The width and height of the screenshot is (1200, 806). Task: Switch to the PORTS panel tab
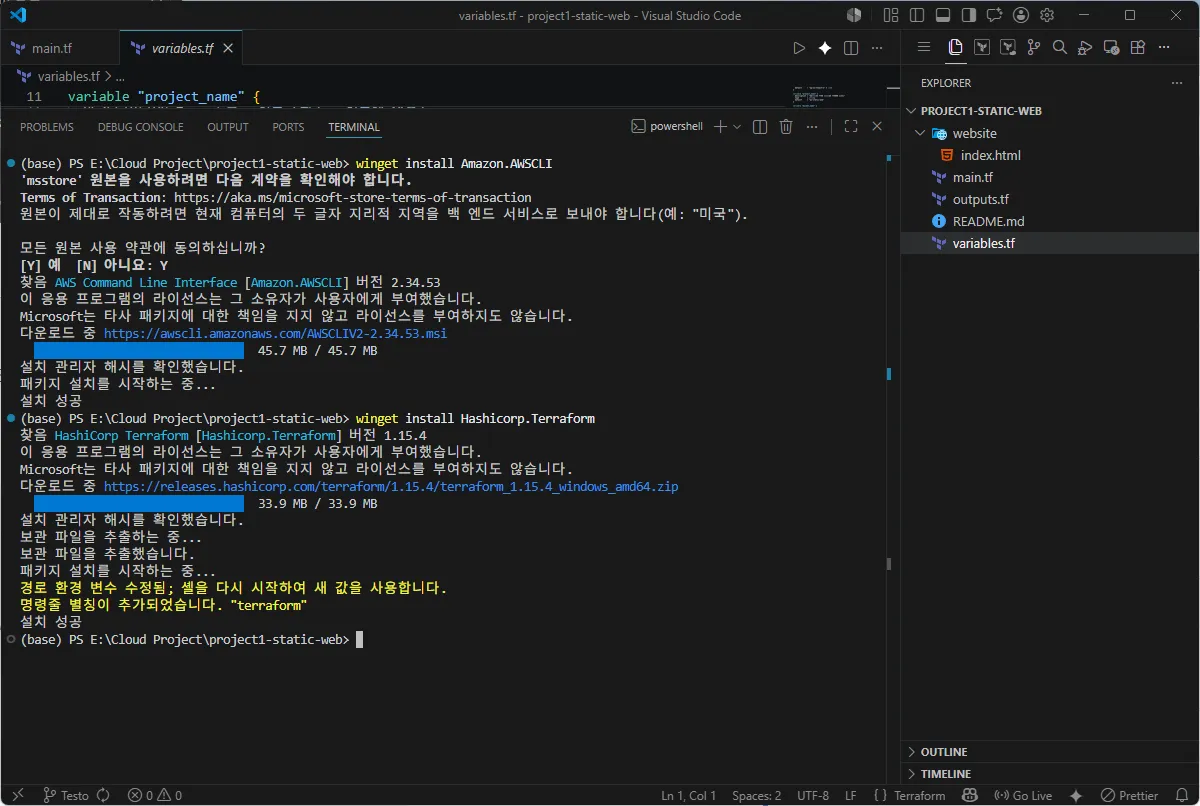point(288,127)
